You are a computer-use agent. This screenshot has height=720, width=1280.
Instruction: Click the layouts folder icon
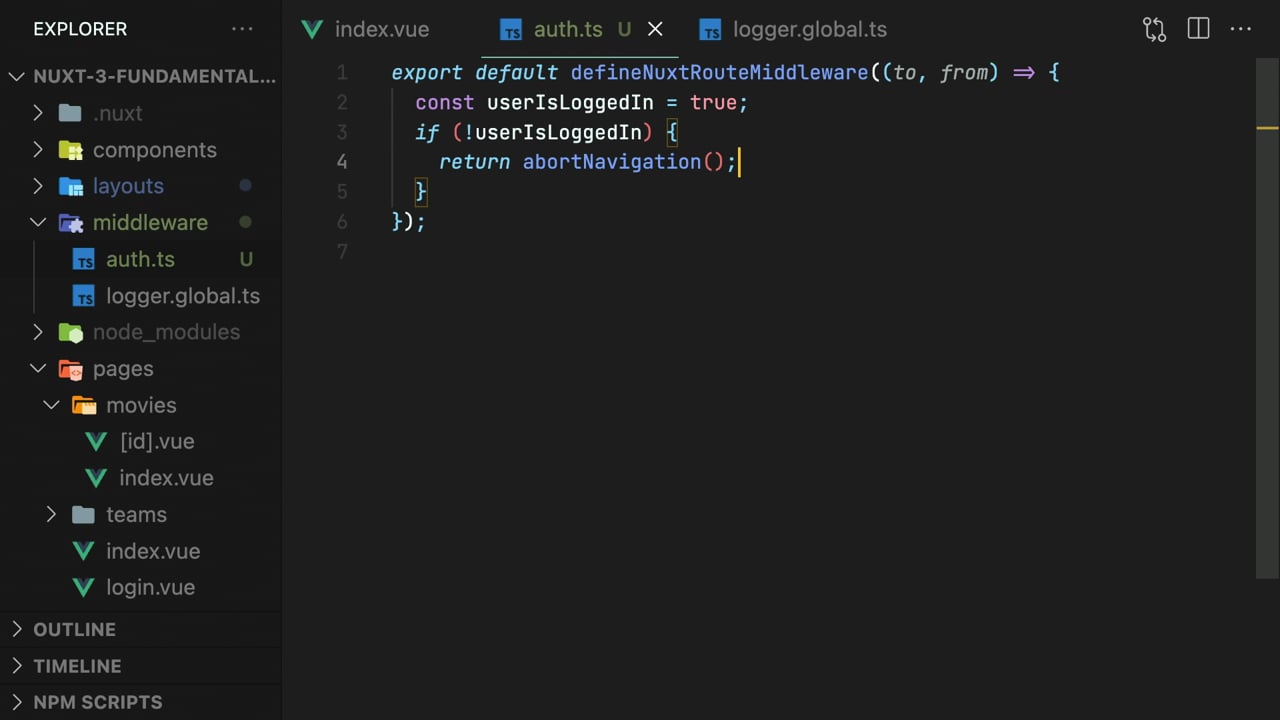pyautogui.click(x=70, y=186)
